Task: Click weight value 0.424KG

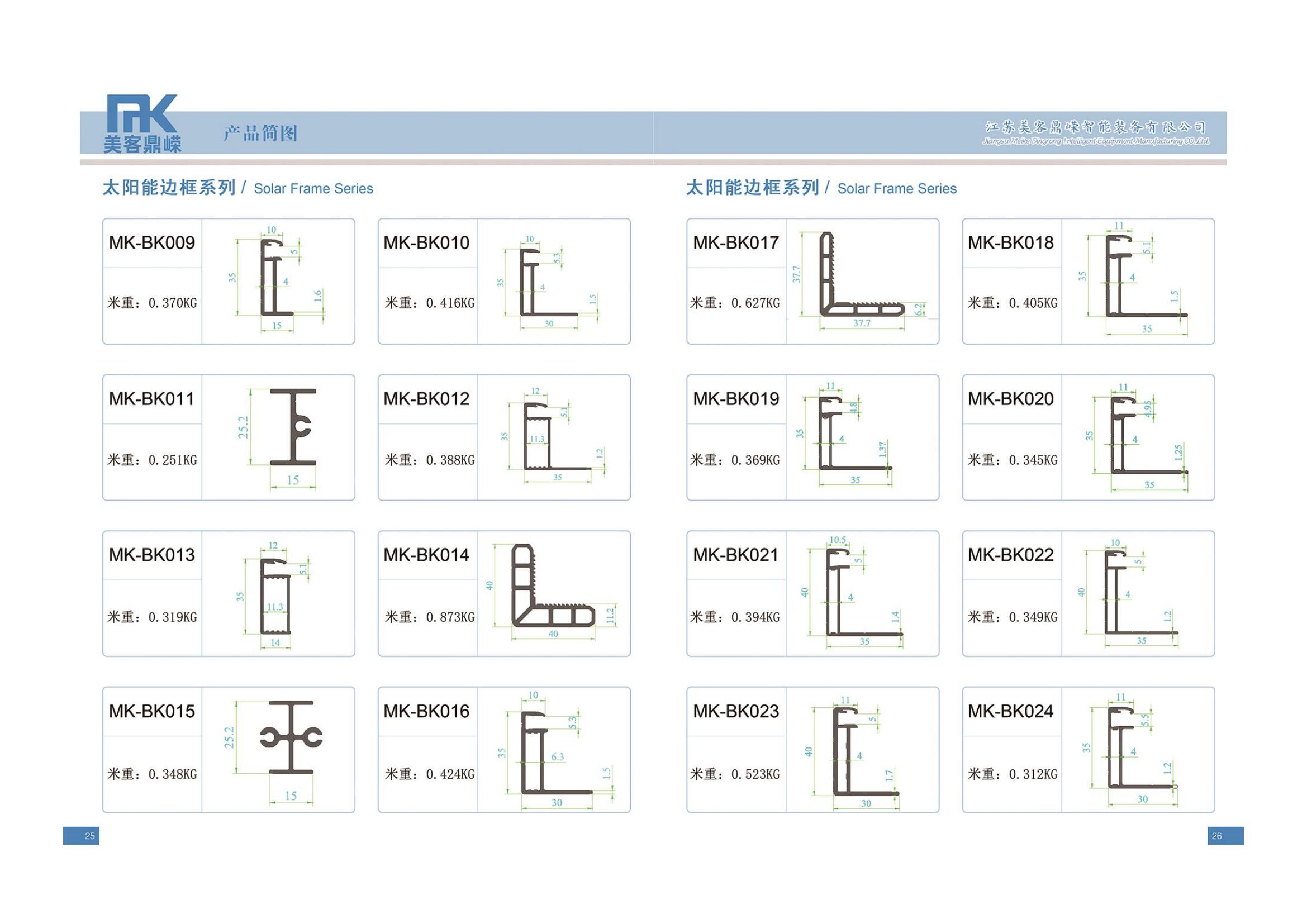Action: (x=450, y=774)
